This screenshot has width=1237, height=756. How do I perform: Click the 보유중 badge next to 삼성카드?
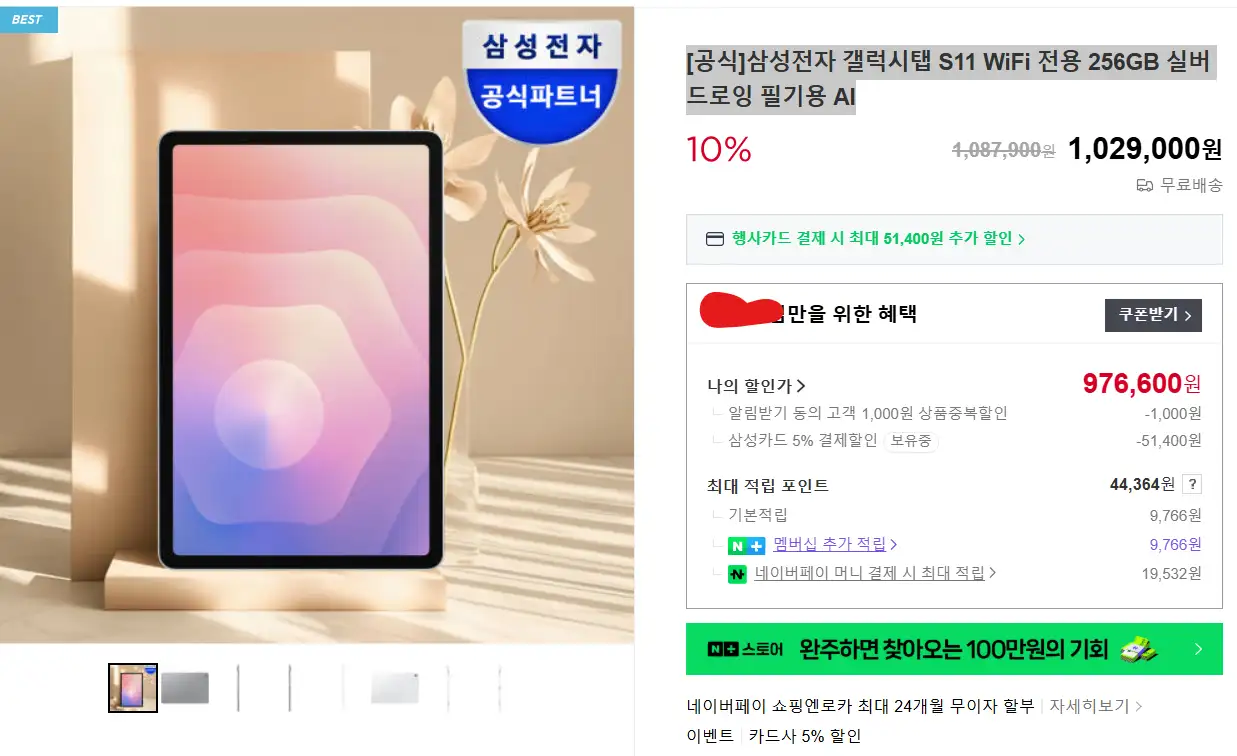pos(911,441)
